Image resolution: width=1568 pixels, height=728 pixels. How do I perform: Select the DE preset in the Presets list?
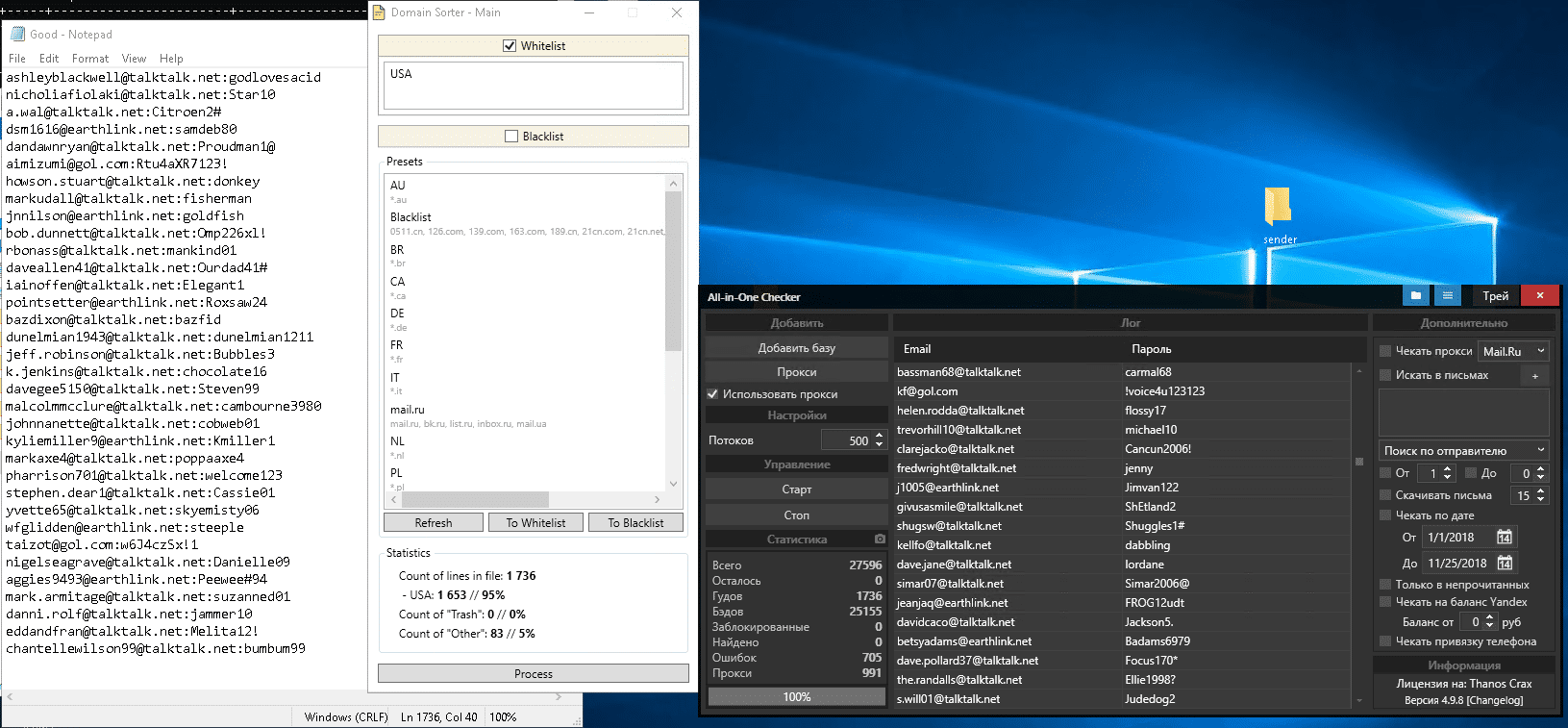click(x=397, y=314)
